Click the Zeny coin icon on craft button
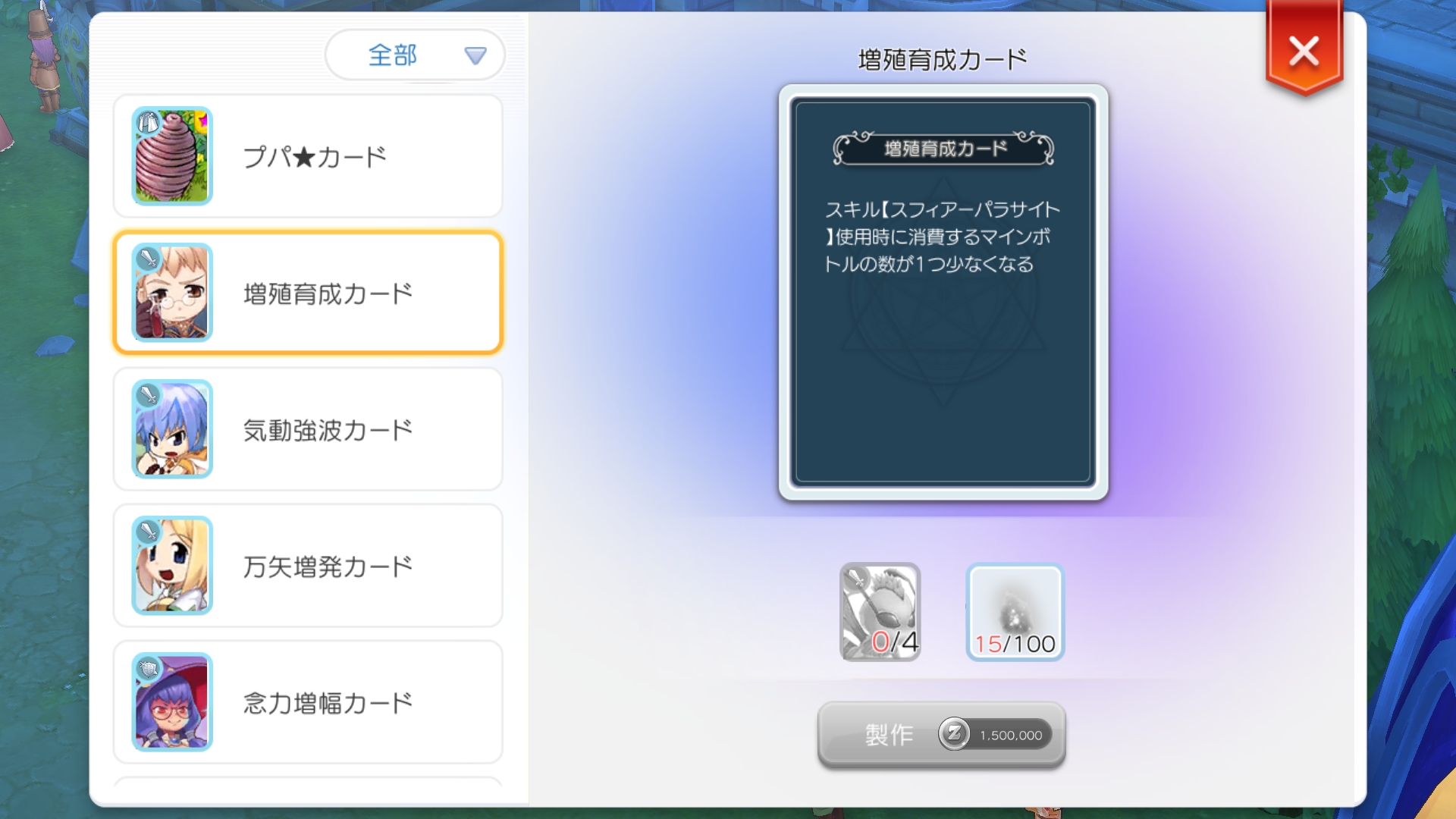This screenshot has width=1456, height=819. tap(954, 734)
